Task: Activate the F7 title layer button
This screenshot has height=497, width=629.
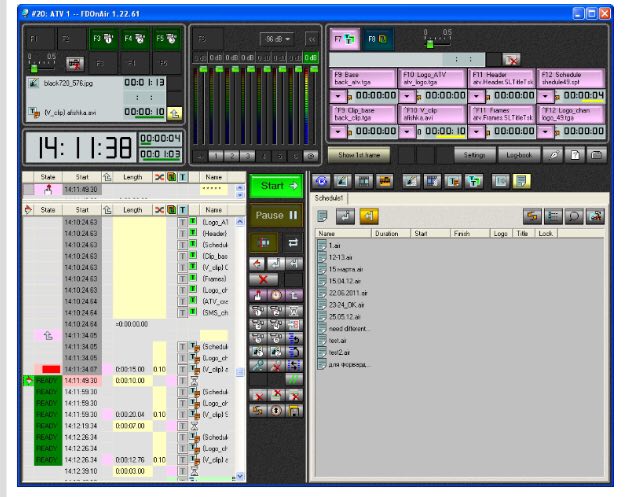Action: click(343, 40)
